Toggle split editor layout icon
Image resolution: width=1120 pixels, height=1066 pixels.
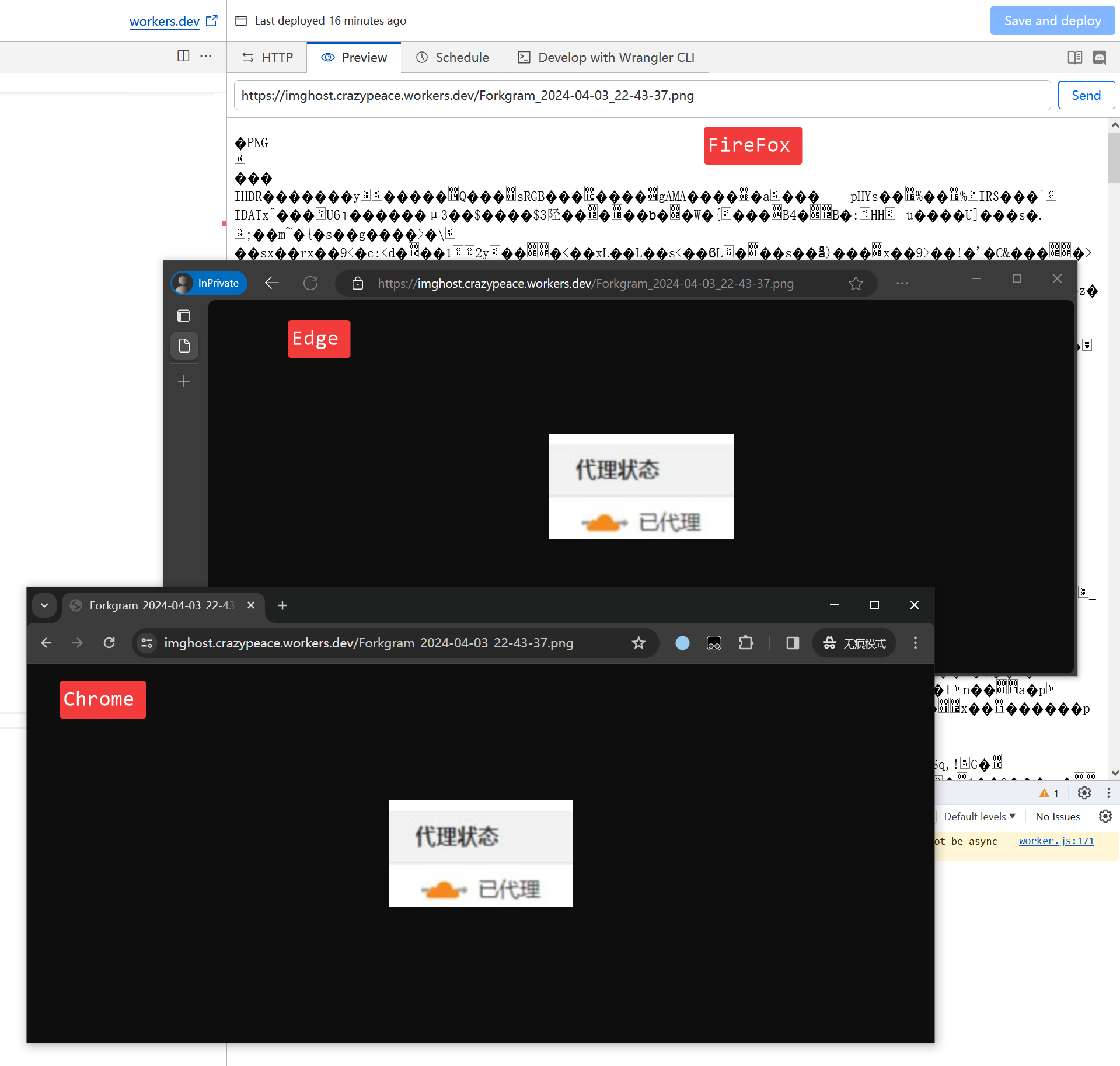[183, 56]
